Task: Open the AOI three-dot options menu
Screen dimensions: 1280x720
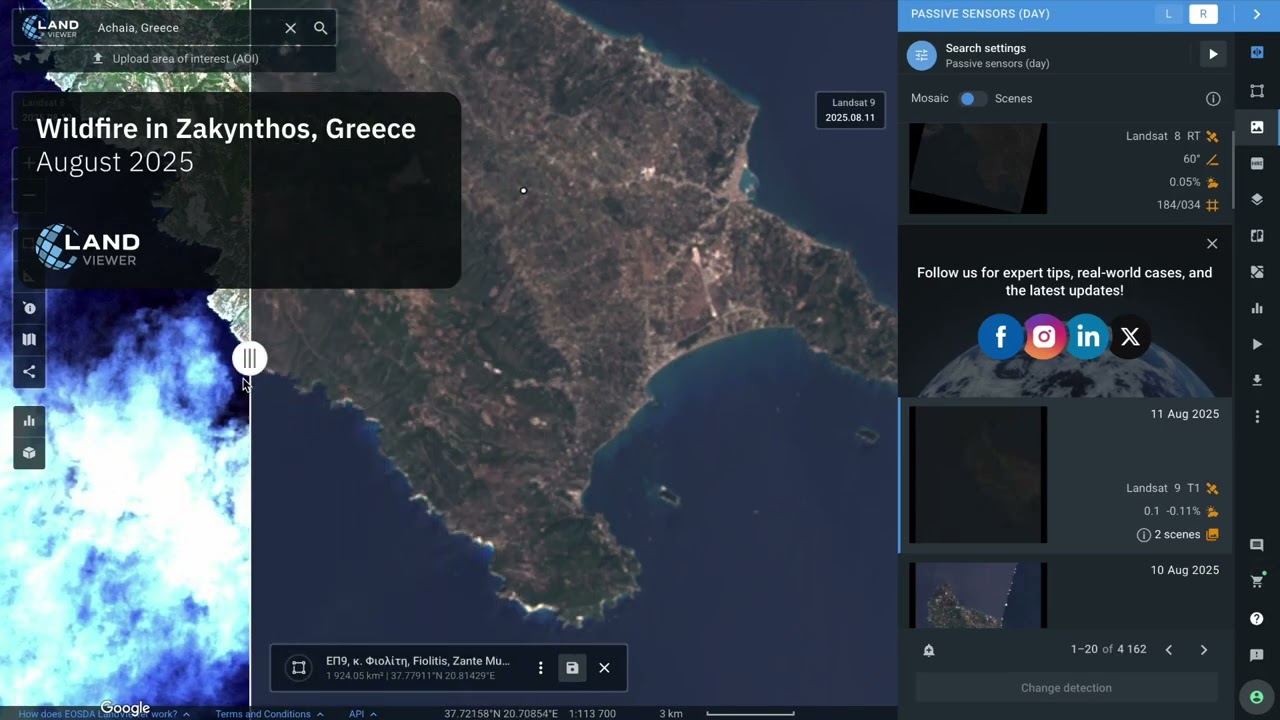Action: pyautogui.click(x=540, y=668)
